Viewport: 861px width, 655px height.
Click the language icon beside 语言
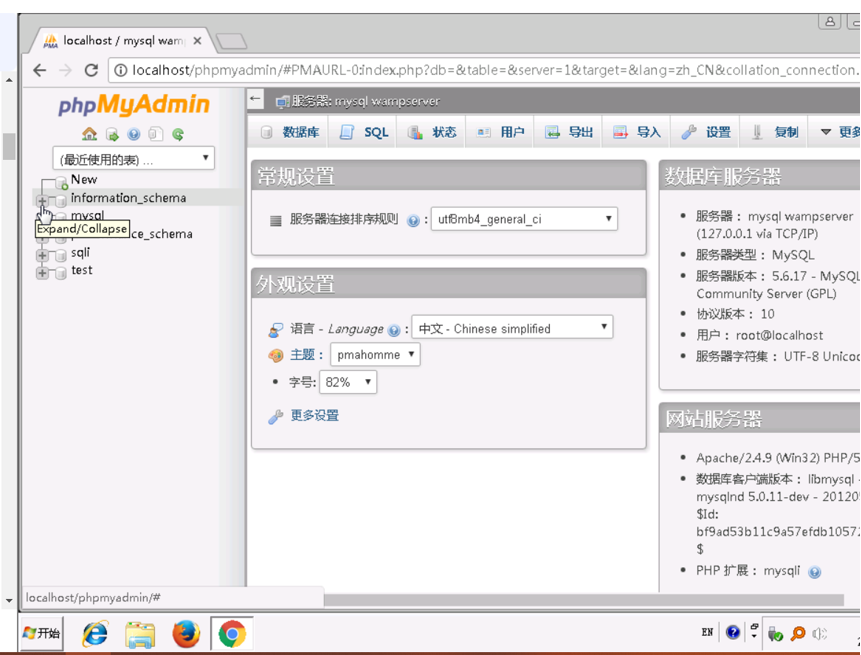(x=276, y=330)
